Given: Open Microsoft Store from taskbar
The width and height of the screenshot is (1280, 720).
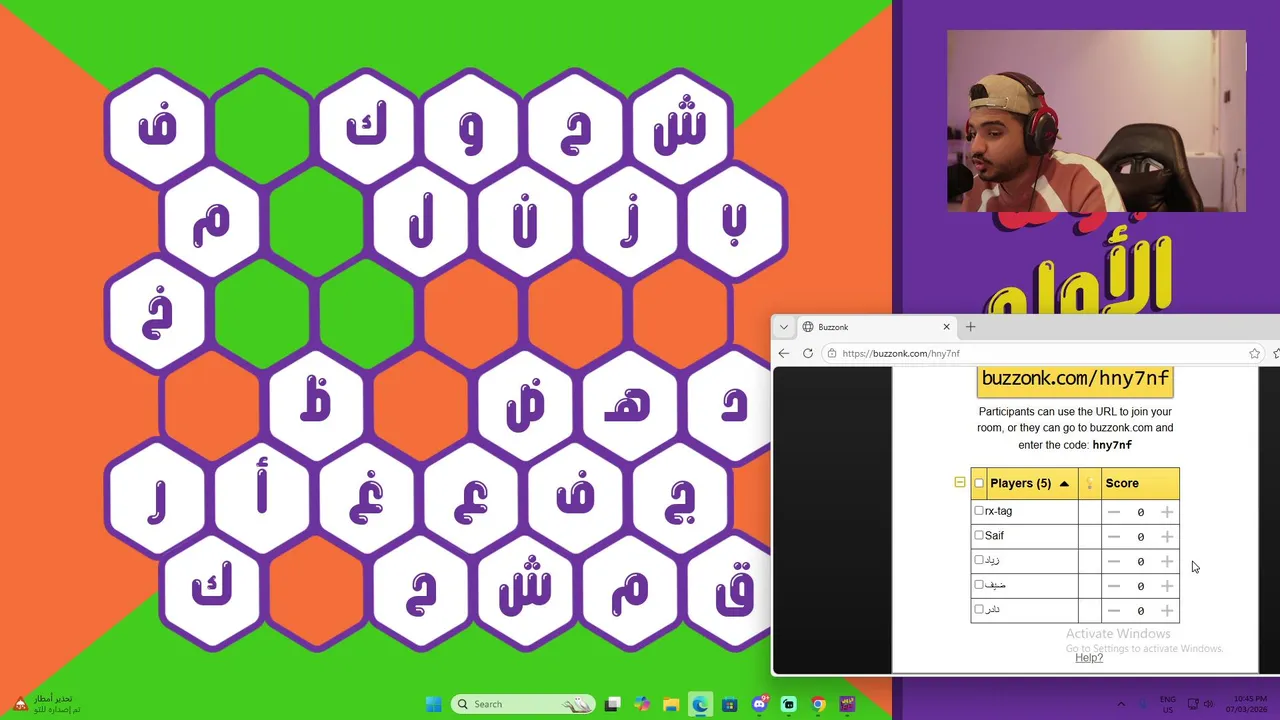Looking at the screenshot, I should 730,704.
